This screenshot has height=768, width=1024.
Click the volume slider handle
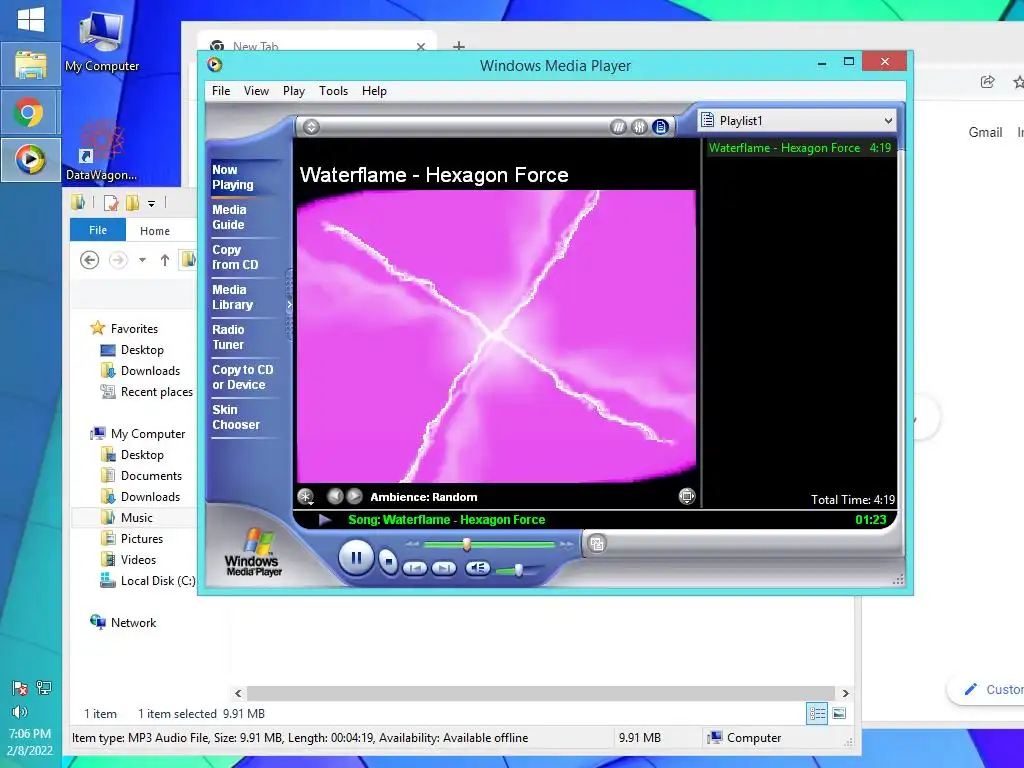coord(519,570)
